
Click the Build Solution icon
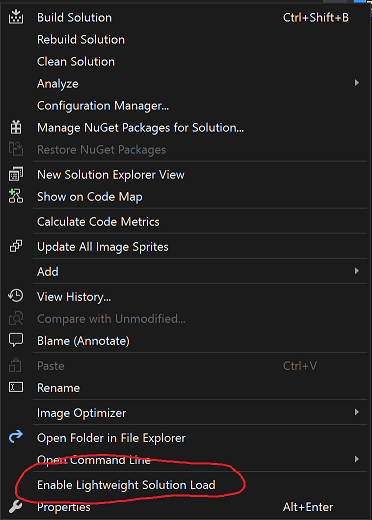(16, 17)
